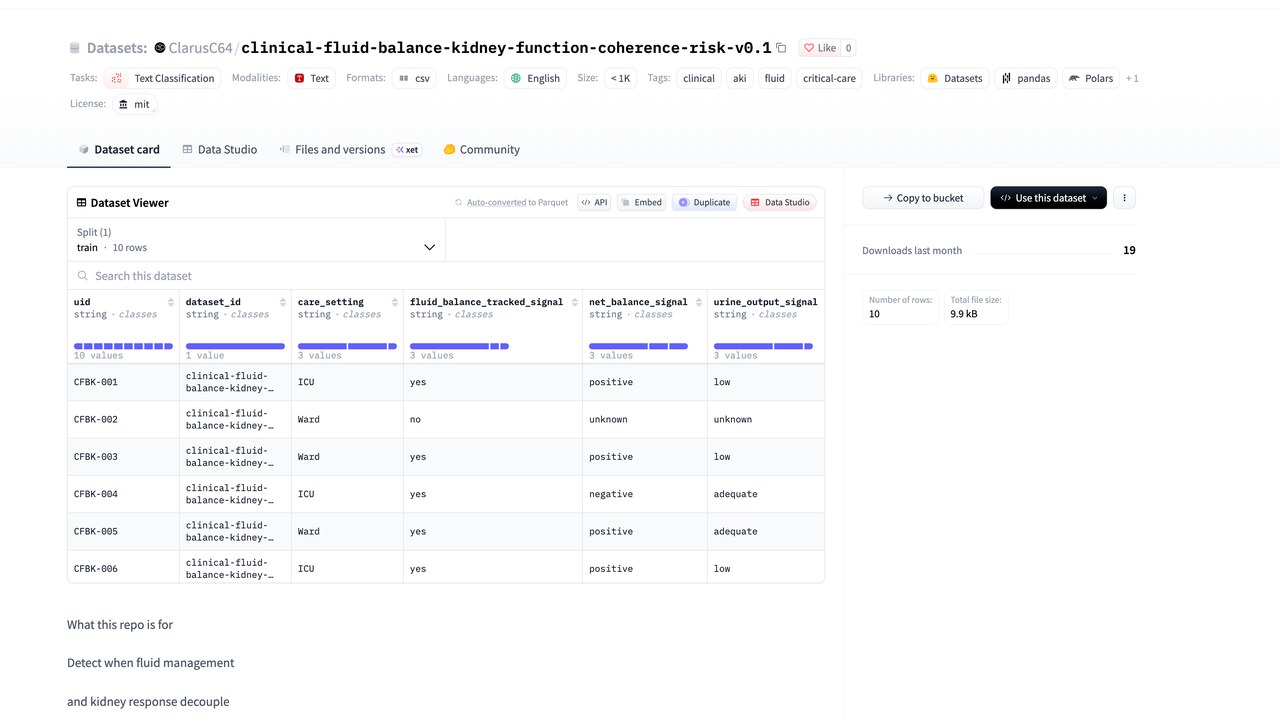Open the Community tab
The height and width of the screenshot is (720, 1280).
(x=481, y=149)
